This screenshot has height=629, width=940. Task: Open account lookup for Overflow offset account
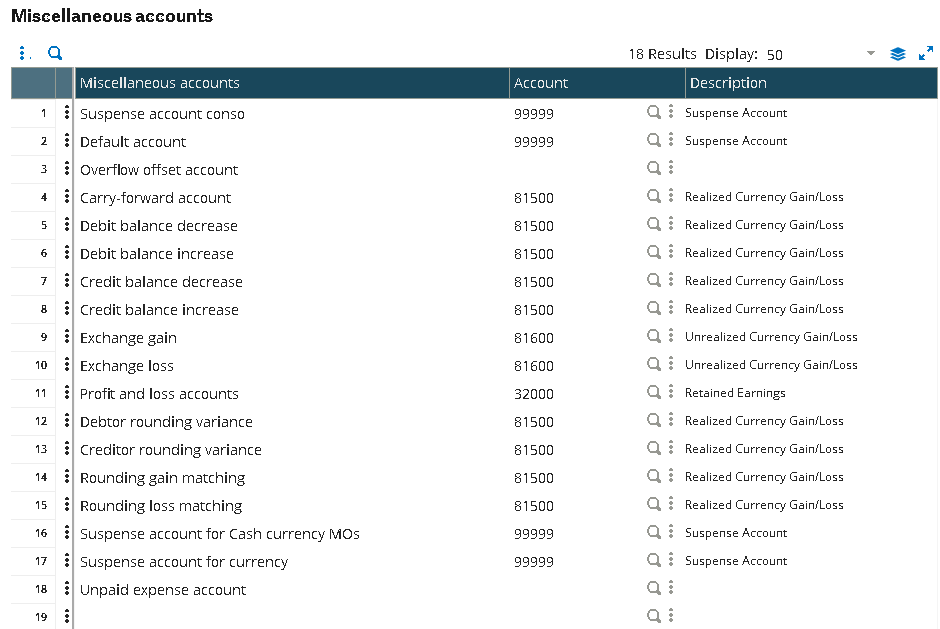click(653, 168)
